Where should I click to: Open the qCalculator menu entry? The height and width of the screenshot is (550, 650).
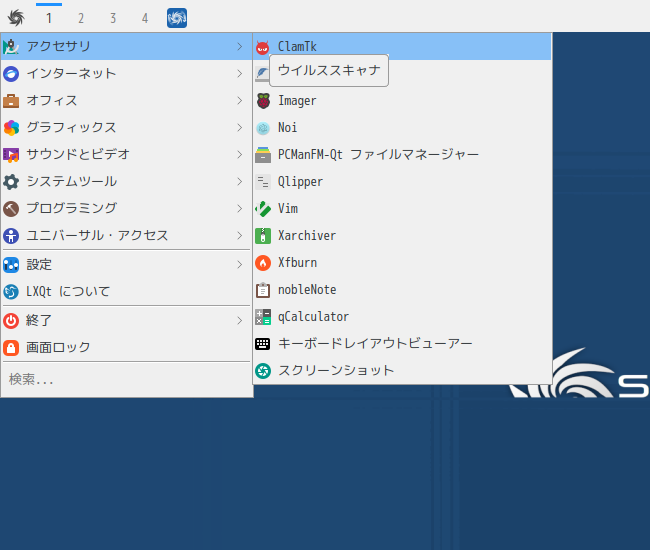(402, 317)
